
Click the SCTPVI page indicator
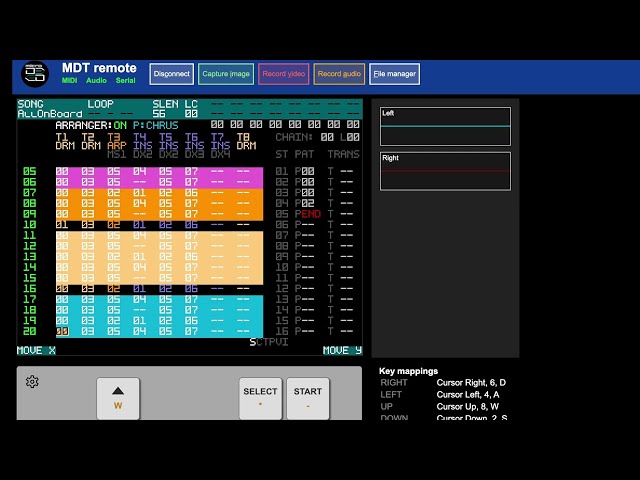tap(269, 342)
